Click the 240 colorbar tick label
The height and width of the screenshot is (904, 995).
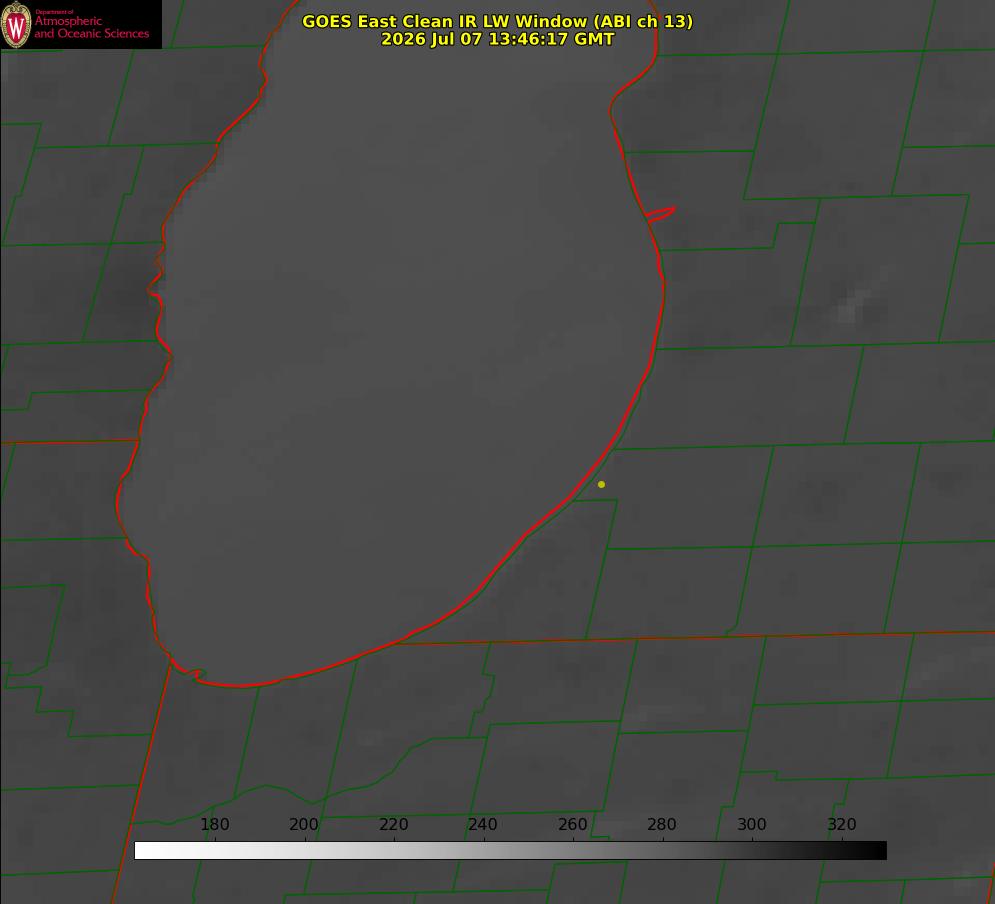483,824
